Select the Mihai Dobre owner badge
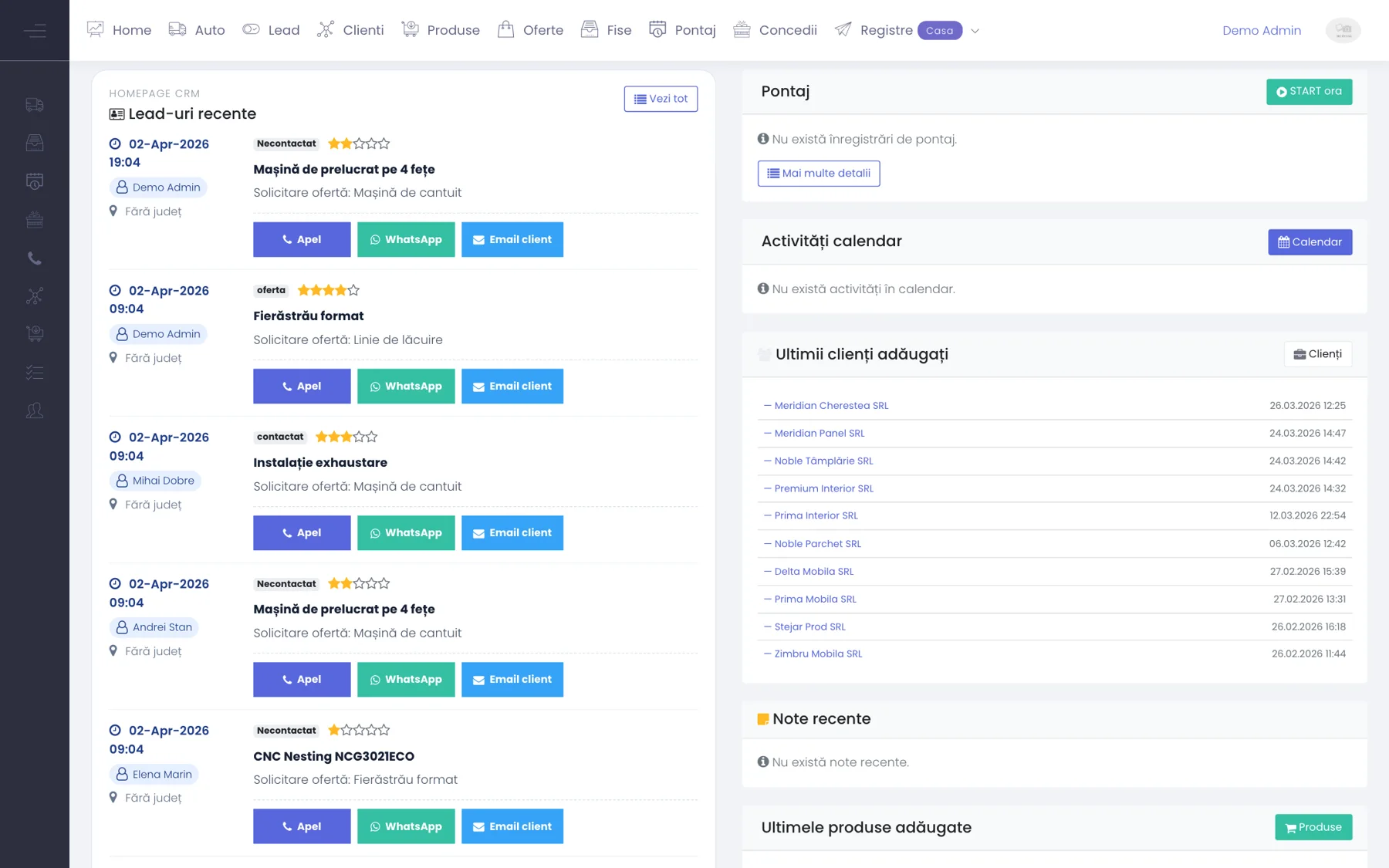Viewport: 1389px width, 868px height. [x=155, y=481]
